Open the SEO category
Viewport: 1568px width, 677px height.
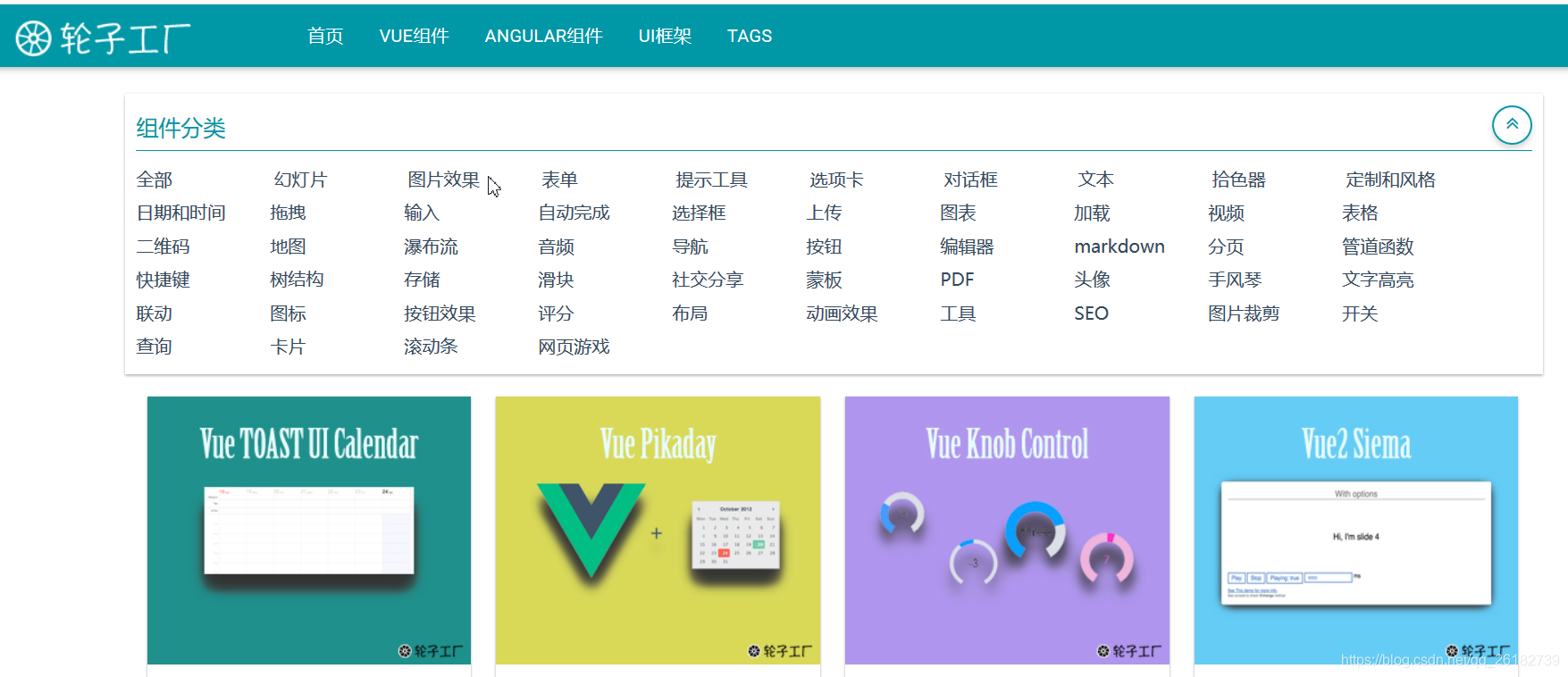1091,313
